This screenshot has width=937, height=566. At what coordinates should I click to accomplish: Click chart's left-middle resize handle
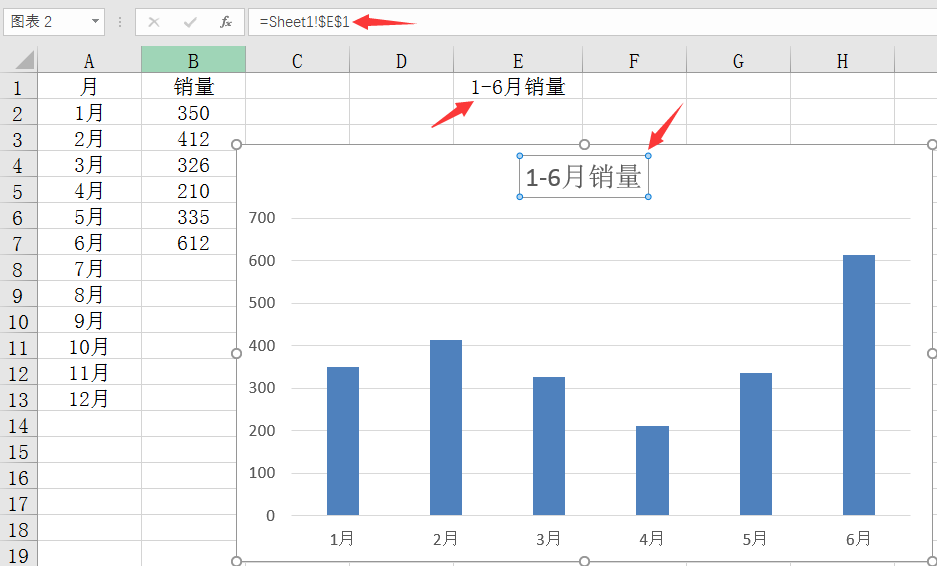point(237,354)
